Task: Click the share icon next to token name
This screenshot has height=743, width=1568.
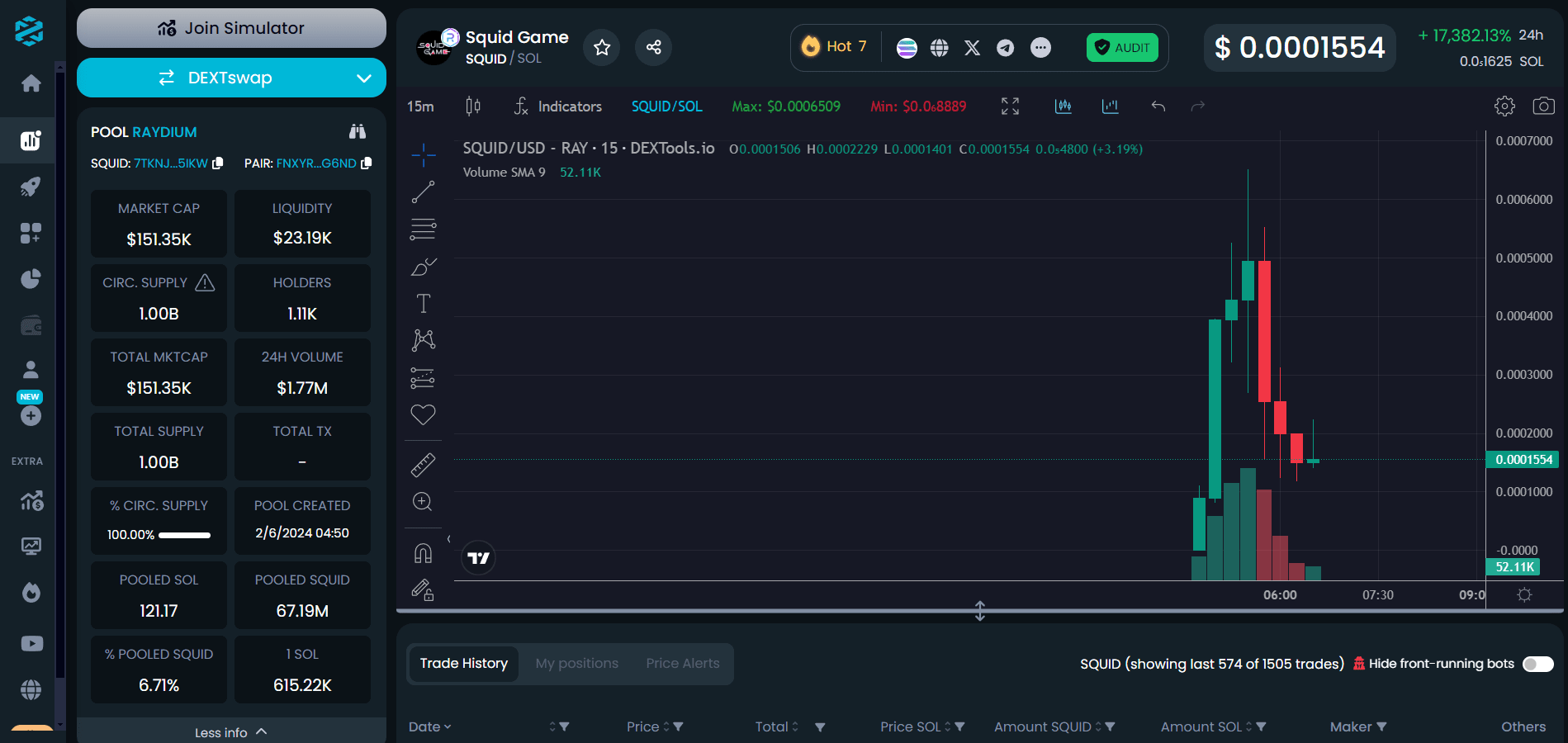Action: (653, 47)
